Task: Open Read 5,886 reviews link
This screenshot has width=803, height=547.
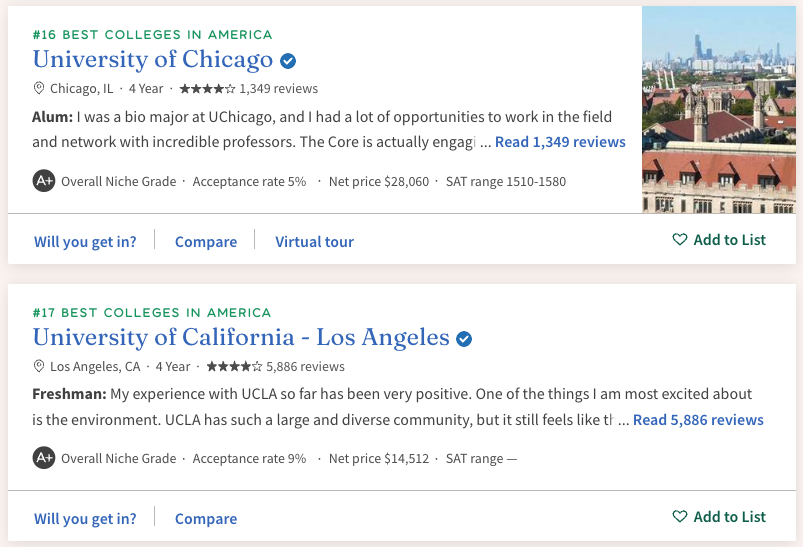Action: tap(698, 420)
